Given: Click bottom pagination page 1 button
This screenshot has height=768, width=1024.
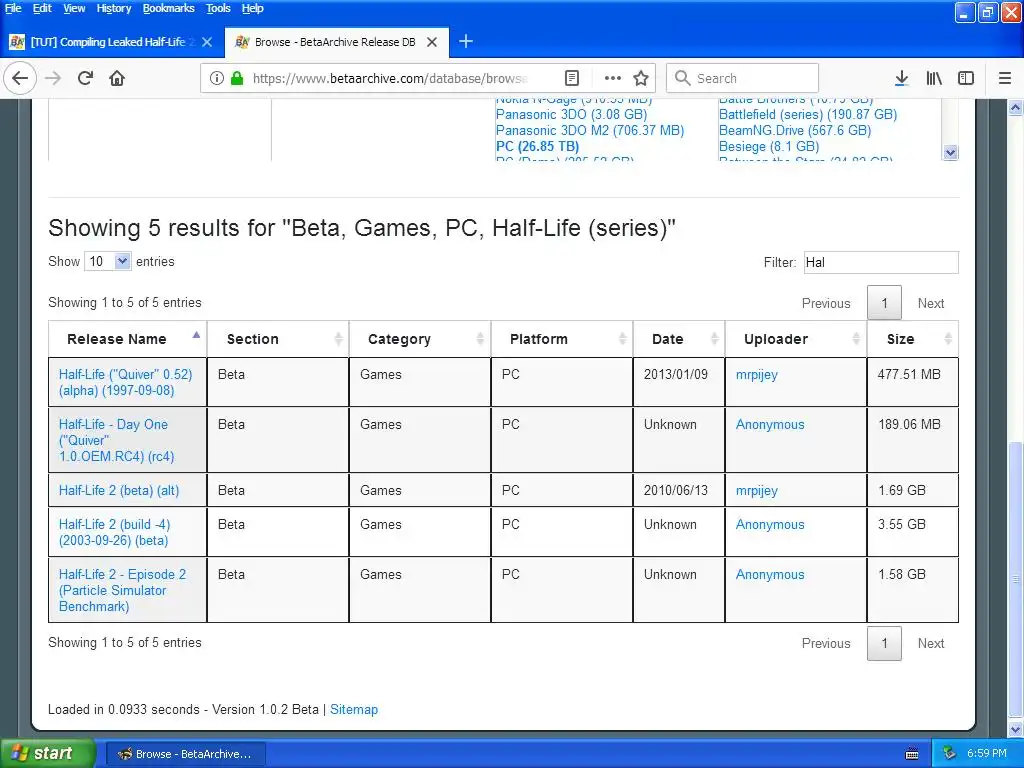Looking at the screenshot, I should coord(884,643).
